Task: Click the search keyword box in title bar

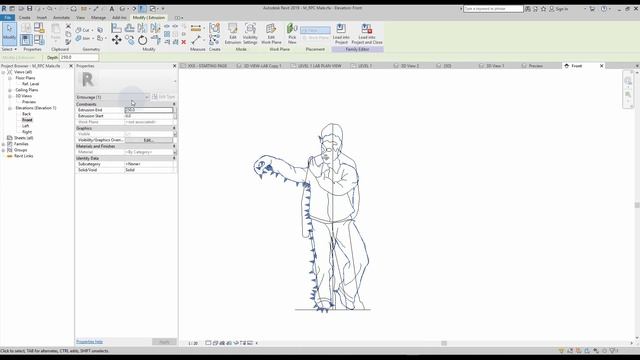Action: point(493,9)
